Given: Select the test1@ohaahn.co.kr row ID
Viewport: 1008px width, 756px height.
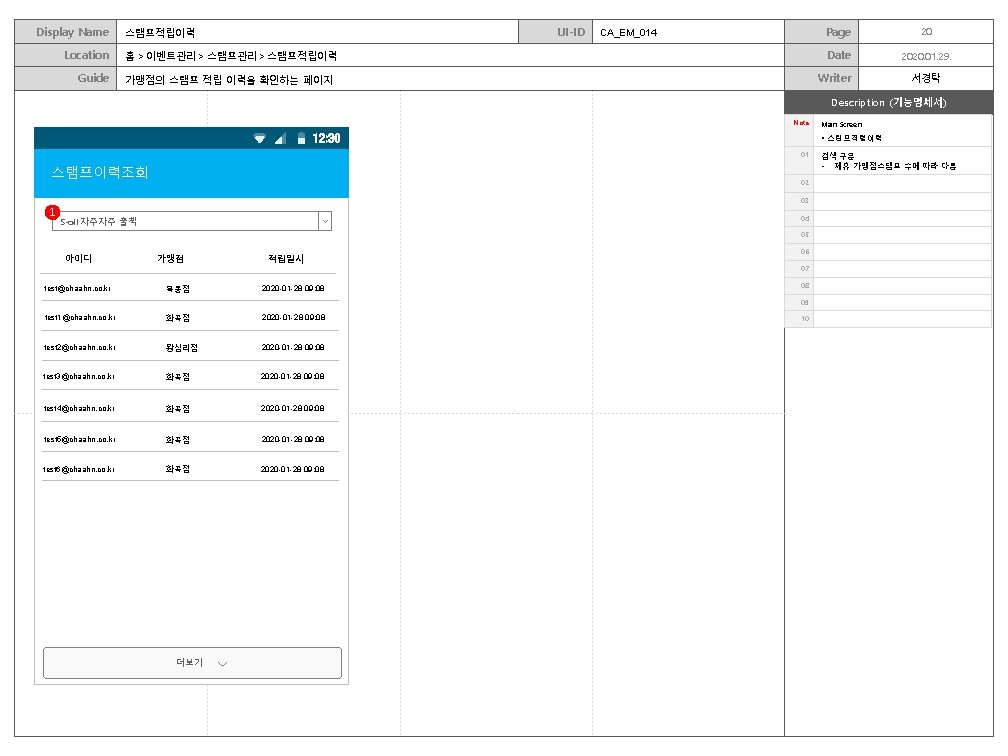Looking at the screenshot, I should pos(77,289).
